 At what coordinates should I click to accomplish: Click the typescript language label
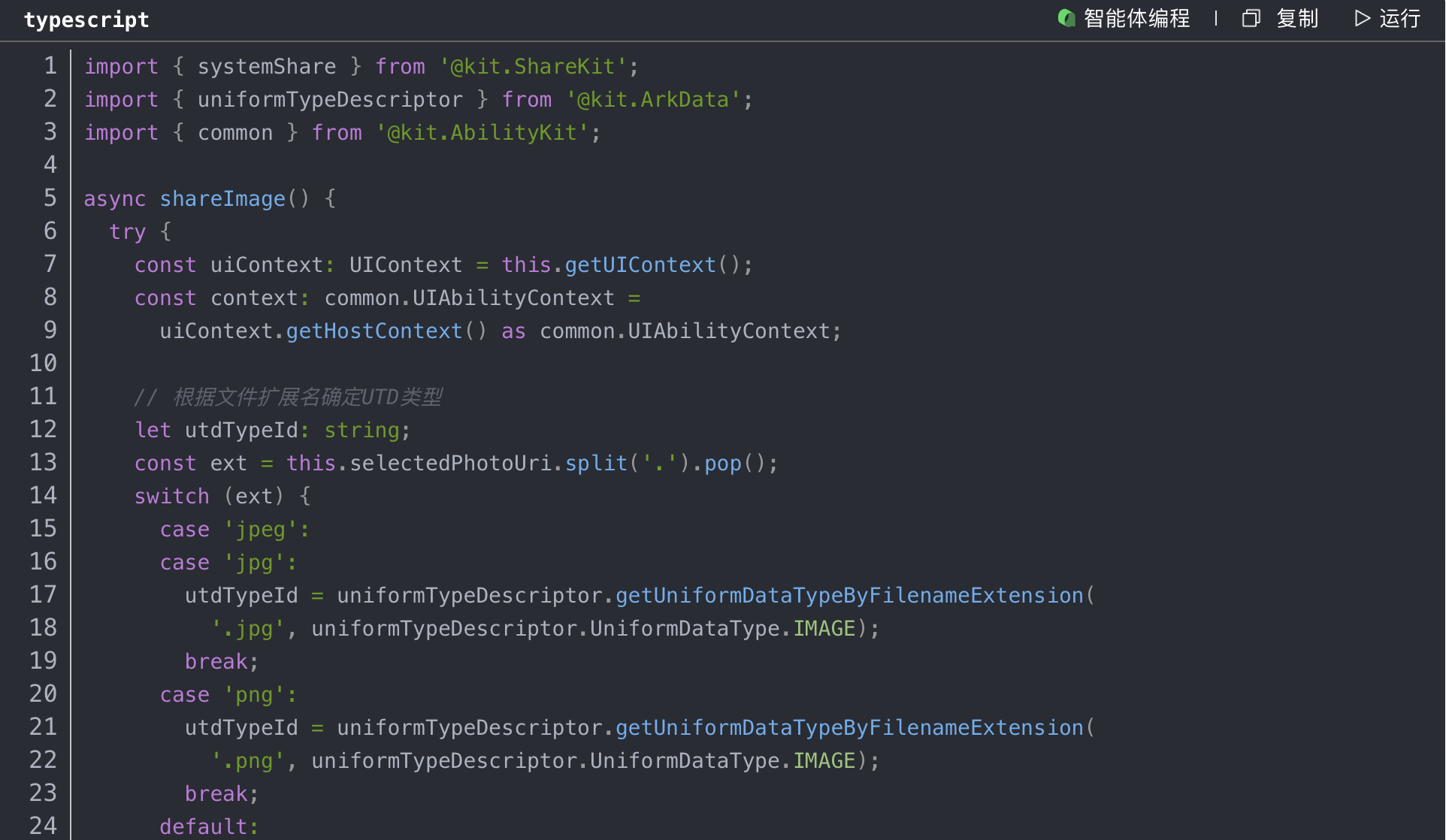coord(86,20)
